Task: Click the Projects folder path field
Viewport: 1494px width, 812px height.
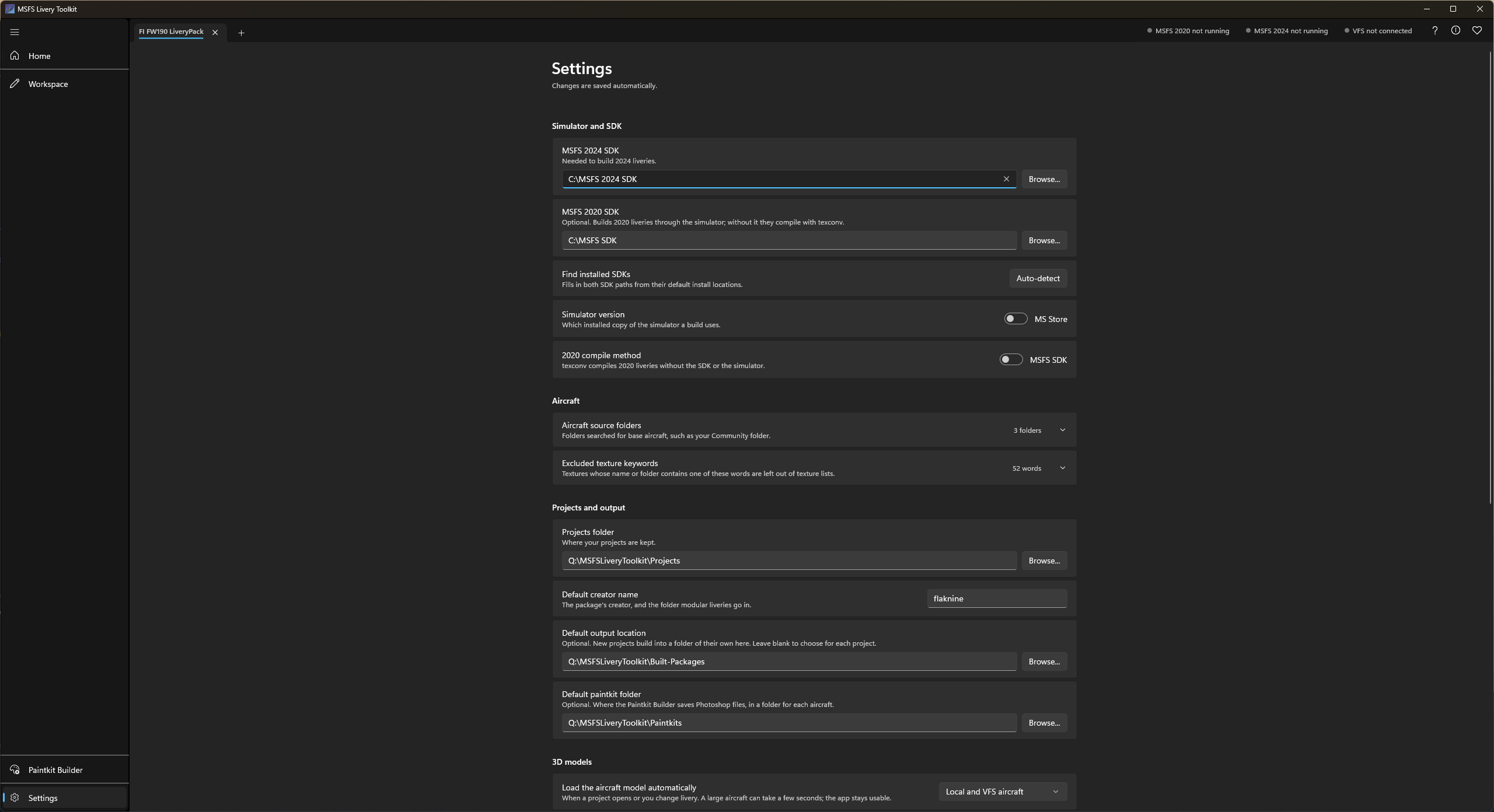Action: point(789,561)
